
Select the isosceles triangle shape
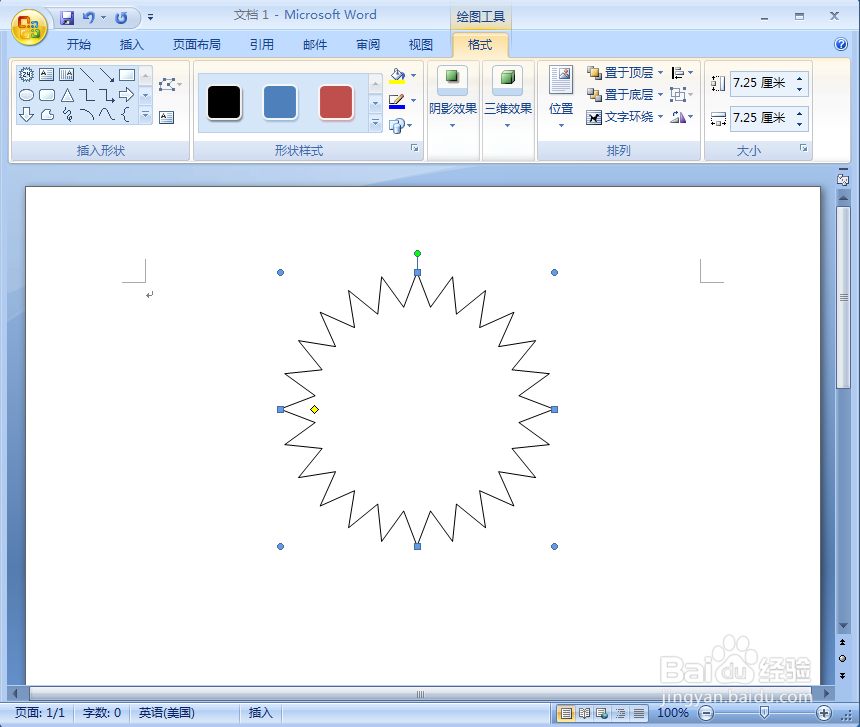67,95
